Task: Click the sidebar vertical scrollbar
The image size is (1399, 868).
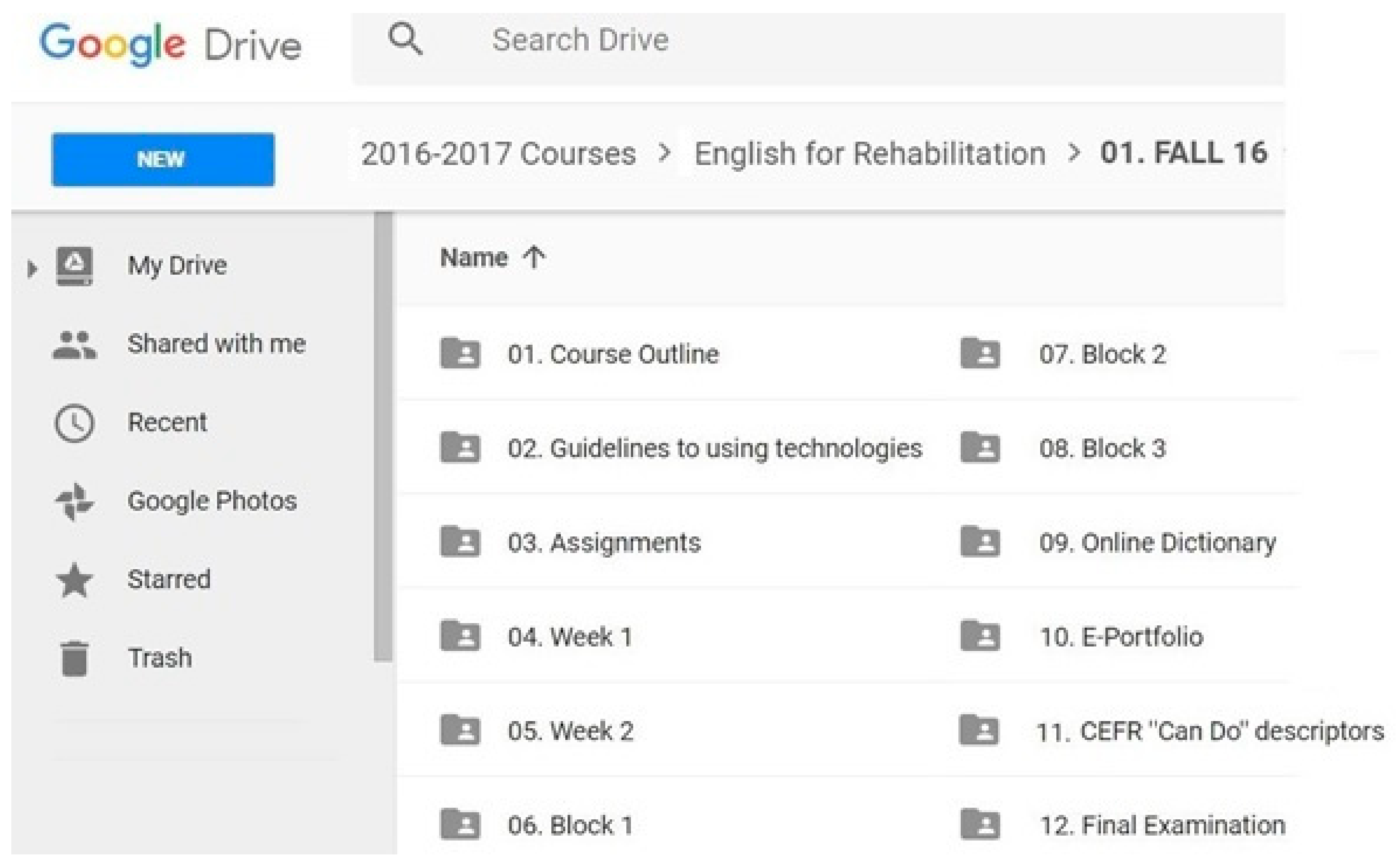Action: [383, 436]
